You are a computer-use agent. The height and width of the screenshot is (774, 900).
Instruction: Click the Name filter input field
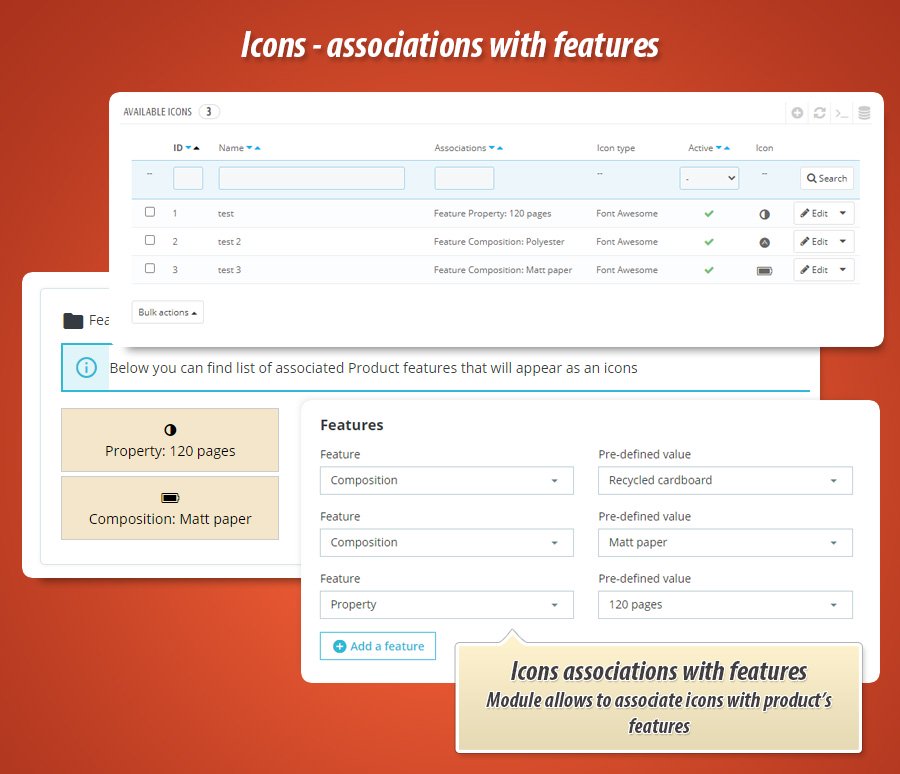311,178
